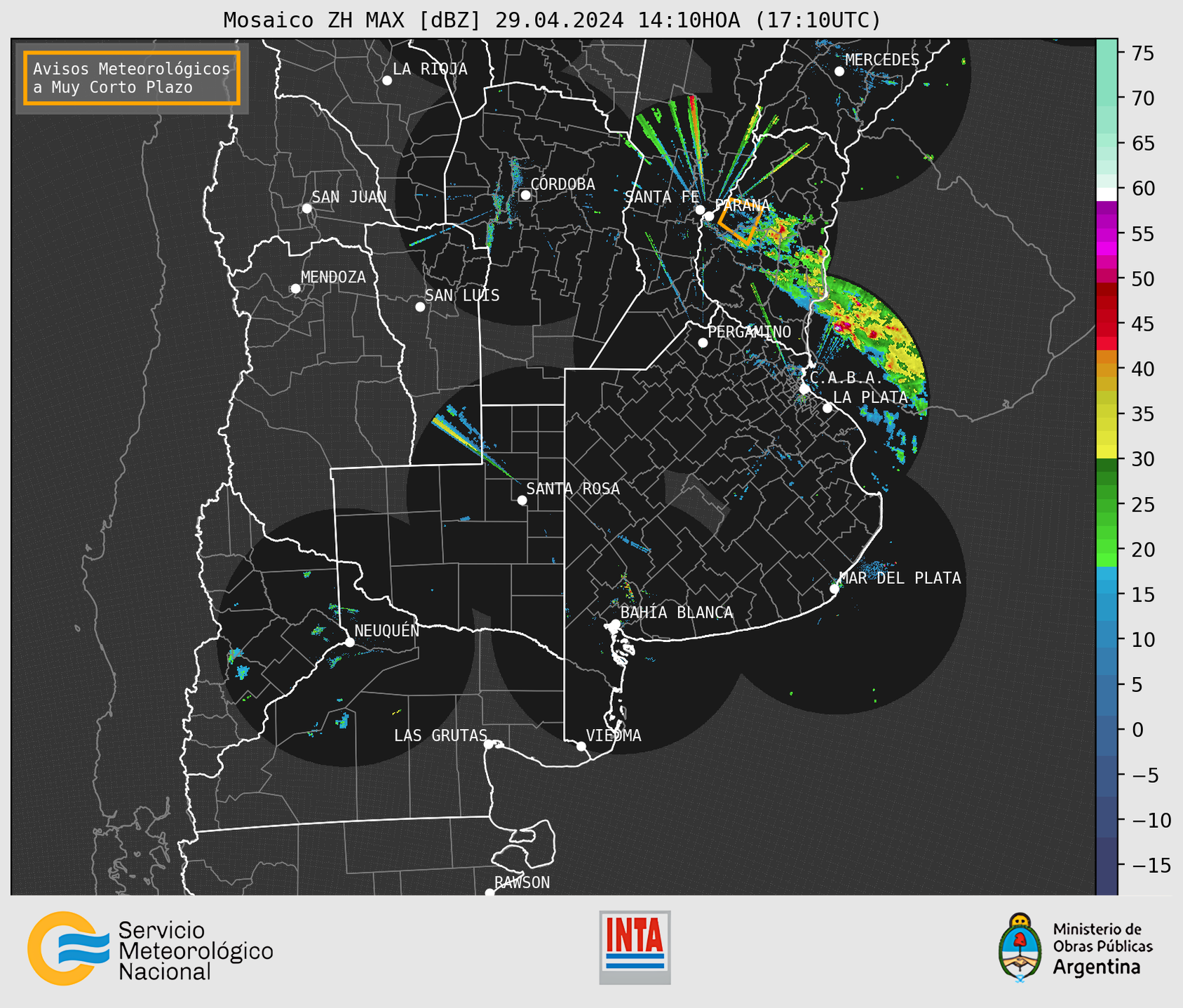Click the Avisos Meteorológicos a Muy Corto Plazo box

(x=132, y=78)
